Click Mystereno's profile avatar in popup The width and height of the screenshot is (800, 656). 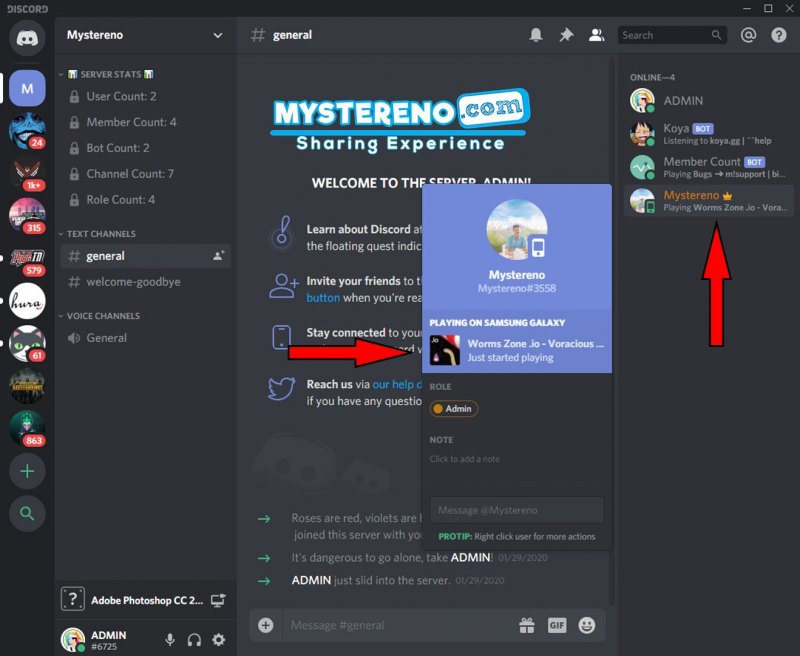tap(517, 230)
